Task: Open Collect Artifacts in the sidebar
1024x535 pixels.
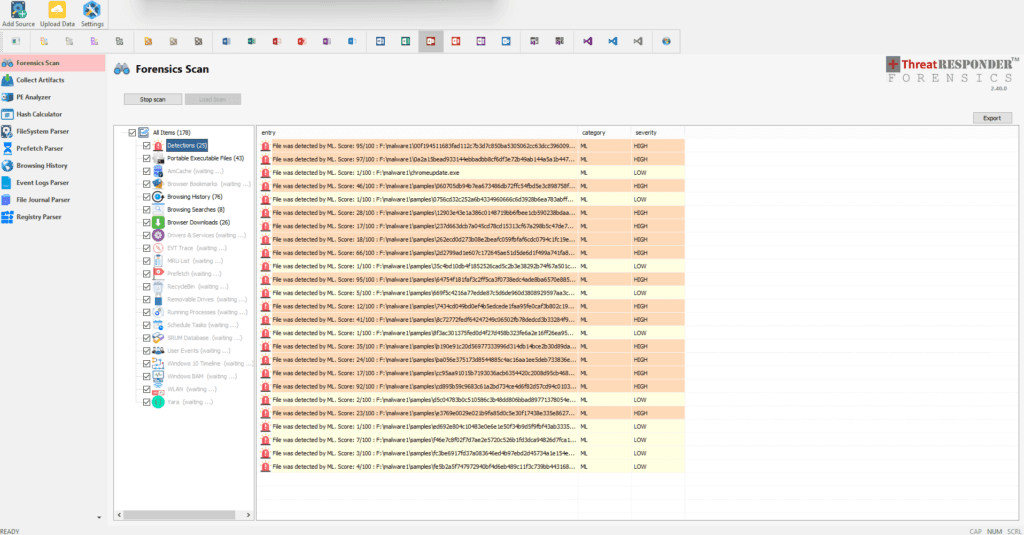Action: click(x=52, y=80)
